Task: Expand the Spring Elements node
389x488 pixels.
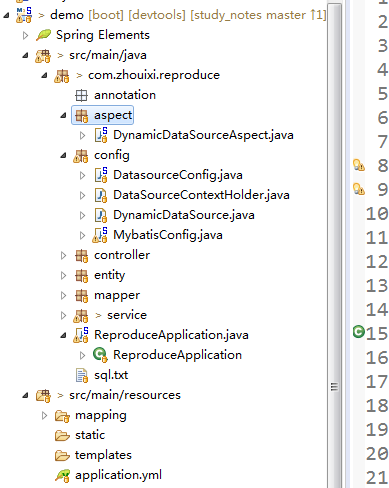Action: pos(25,35)
